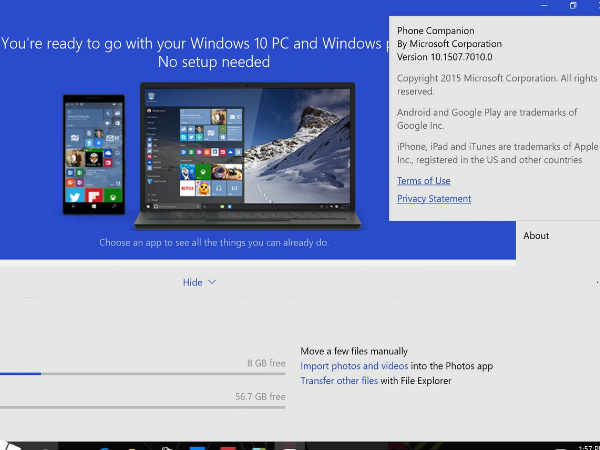Click the 'No setup needed' banner heading
Viewport: 600px width, 450px height.
(213, 62)
